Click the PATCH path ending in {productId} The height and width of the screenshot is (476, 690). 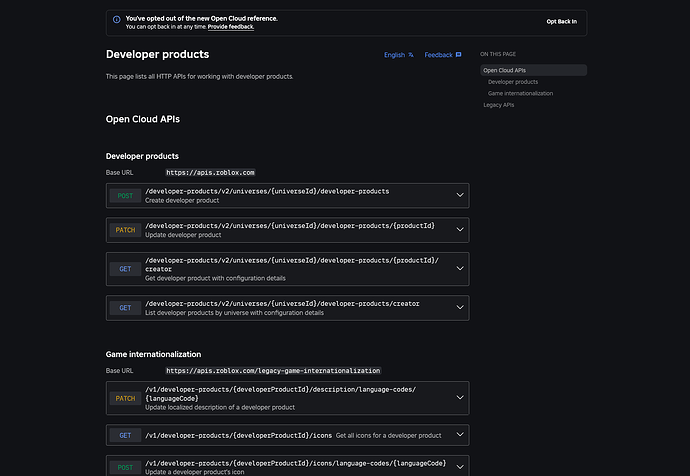[x=290, y=226]
